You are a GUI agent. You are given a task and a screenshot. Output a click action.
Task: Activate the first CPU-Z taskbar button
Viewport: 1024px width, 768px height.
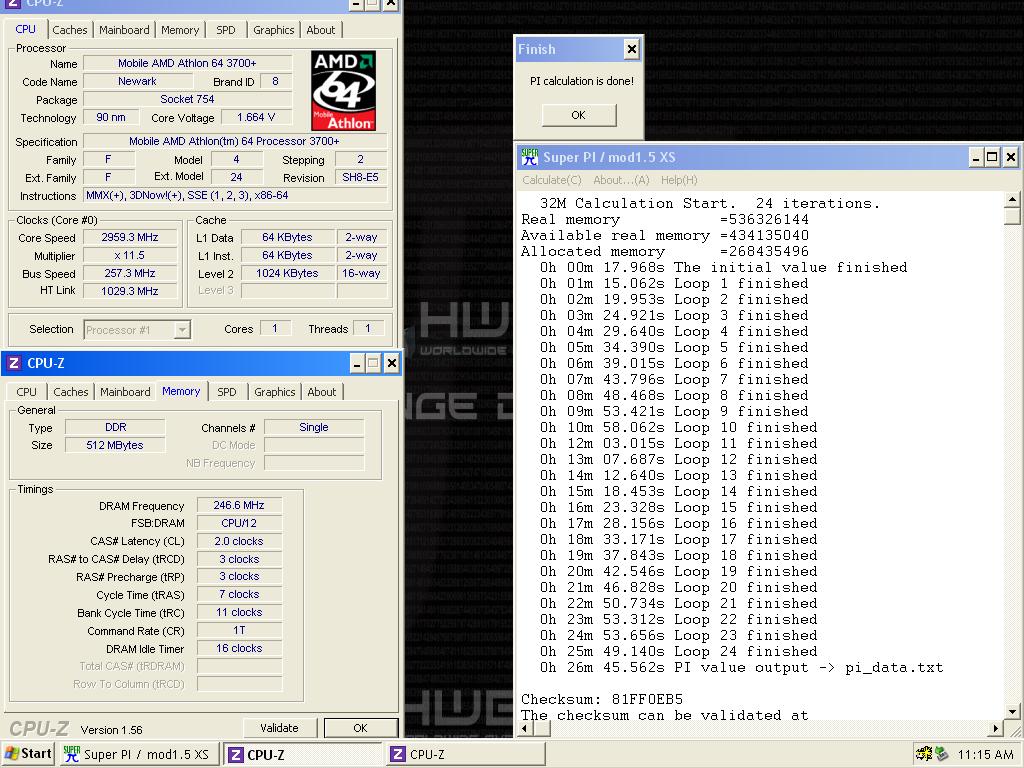pyautogui.click(x=302, y=754)
